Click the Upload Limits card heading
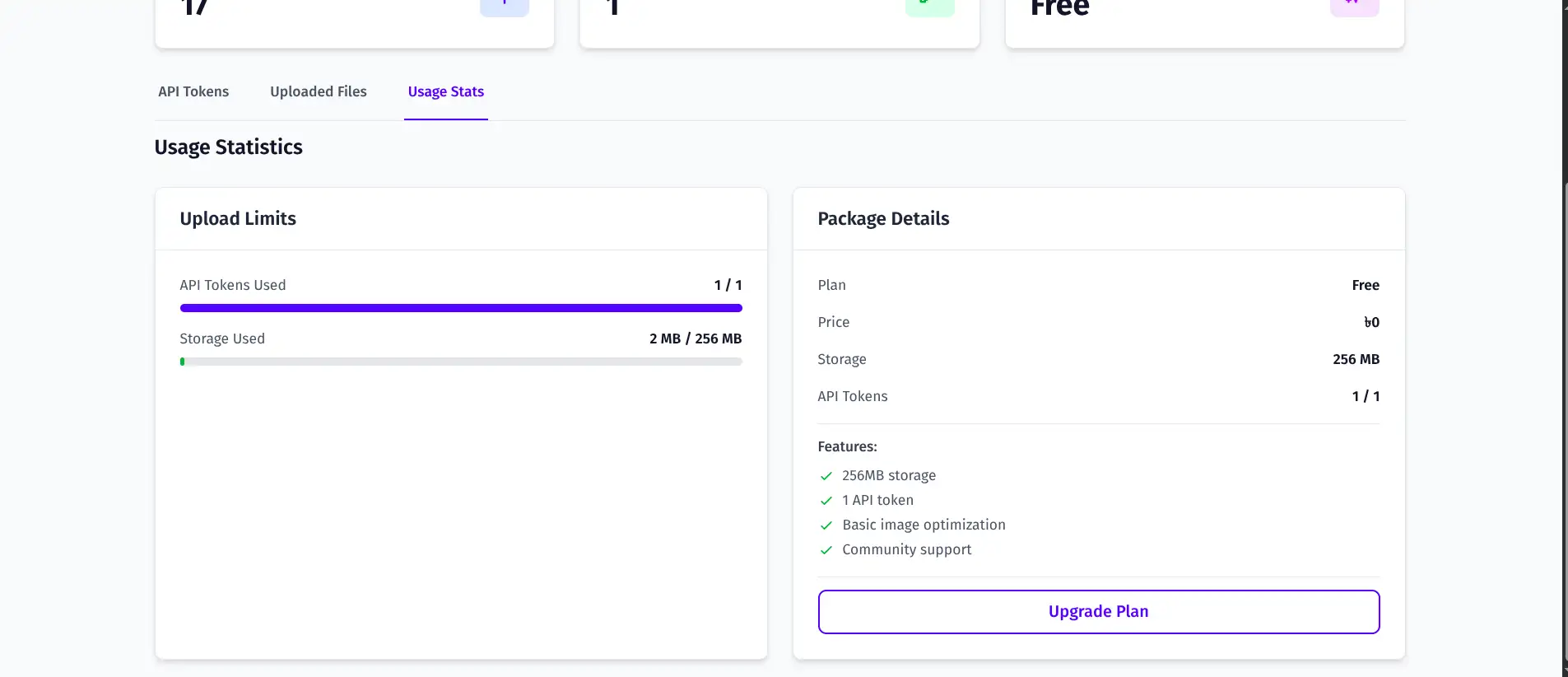Screen dimensions: 1568x677 point(238,218)
